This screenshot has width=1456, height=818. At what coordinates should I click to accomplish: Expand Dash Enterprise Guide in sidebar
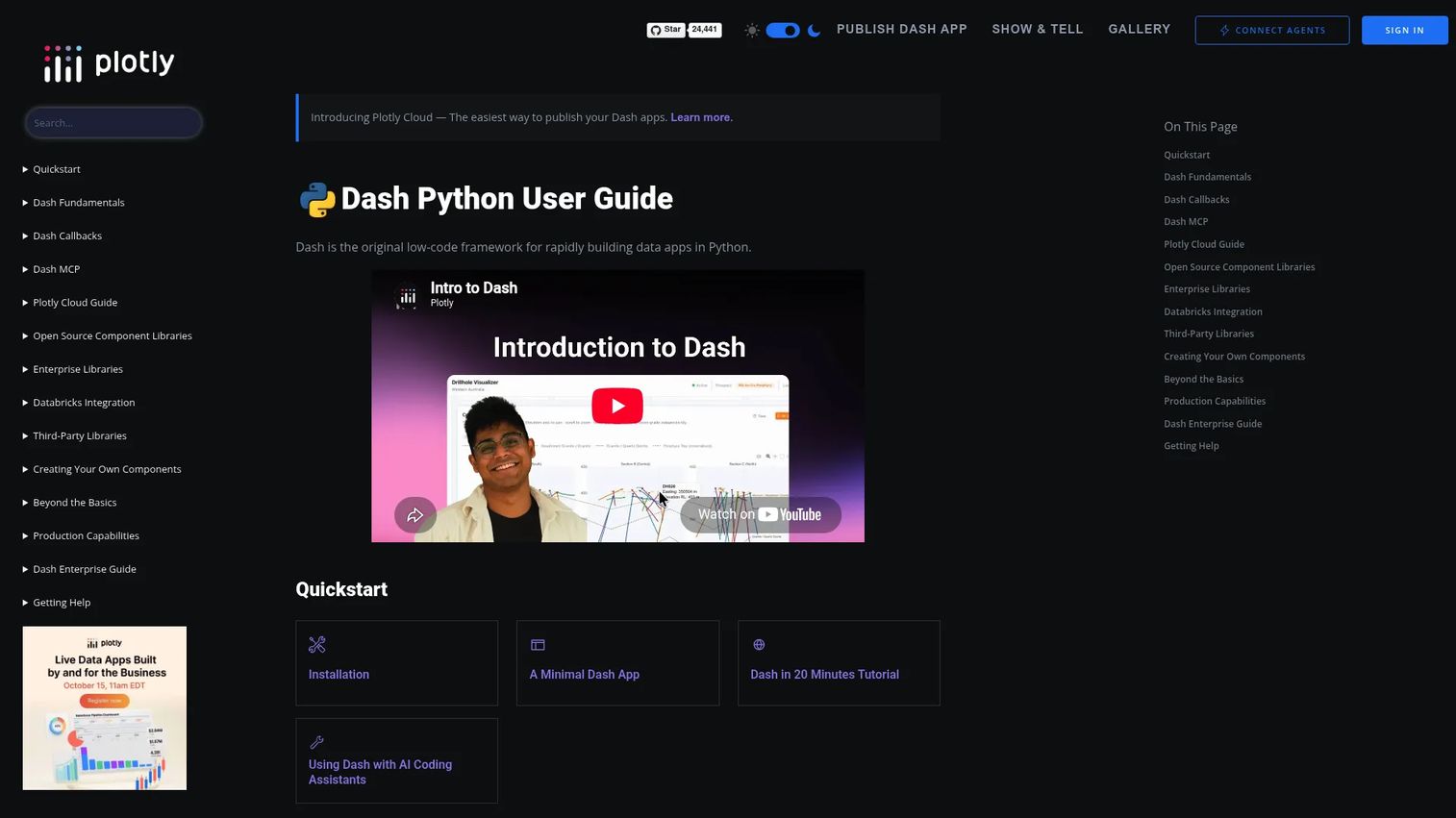pyautogui.click(x=79, y=569)
